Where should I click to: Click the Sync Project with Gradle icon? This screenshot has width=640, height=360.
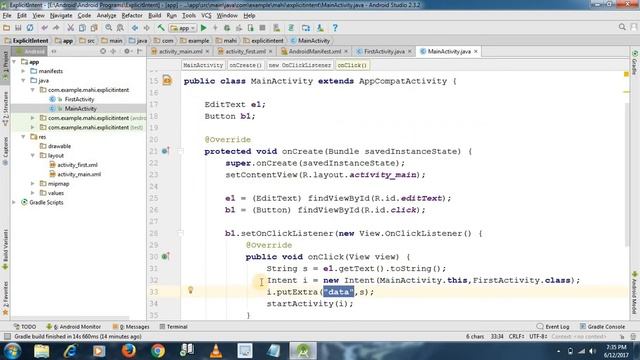[x=291, y=28]
